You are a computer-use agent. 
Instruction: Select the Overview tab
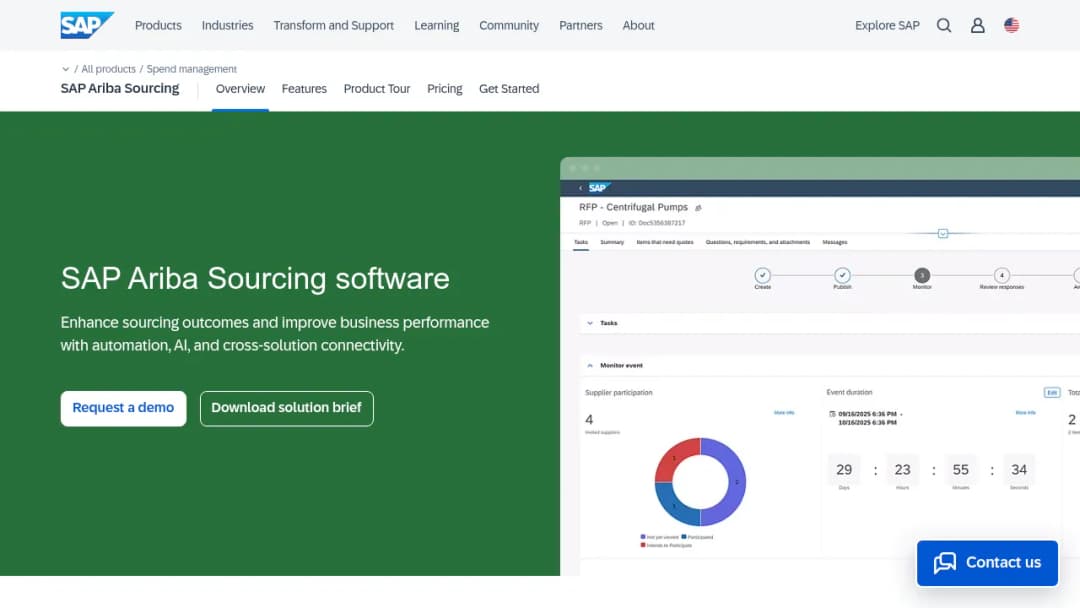click(x=240, y=89)
